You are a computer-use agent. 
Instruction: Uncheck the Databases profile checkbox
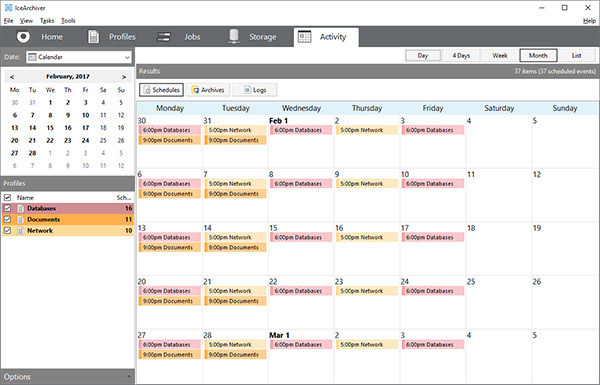(7, 208)
